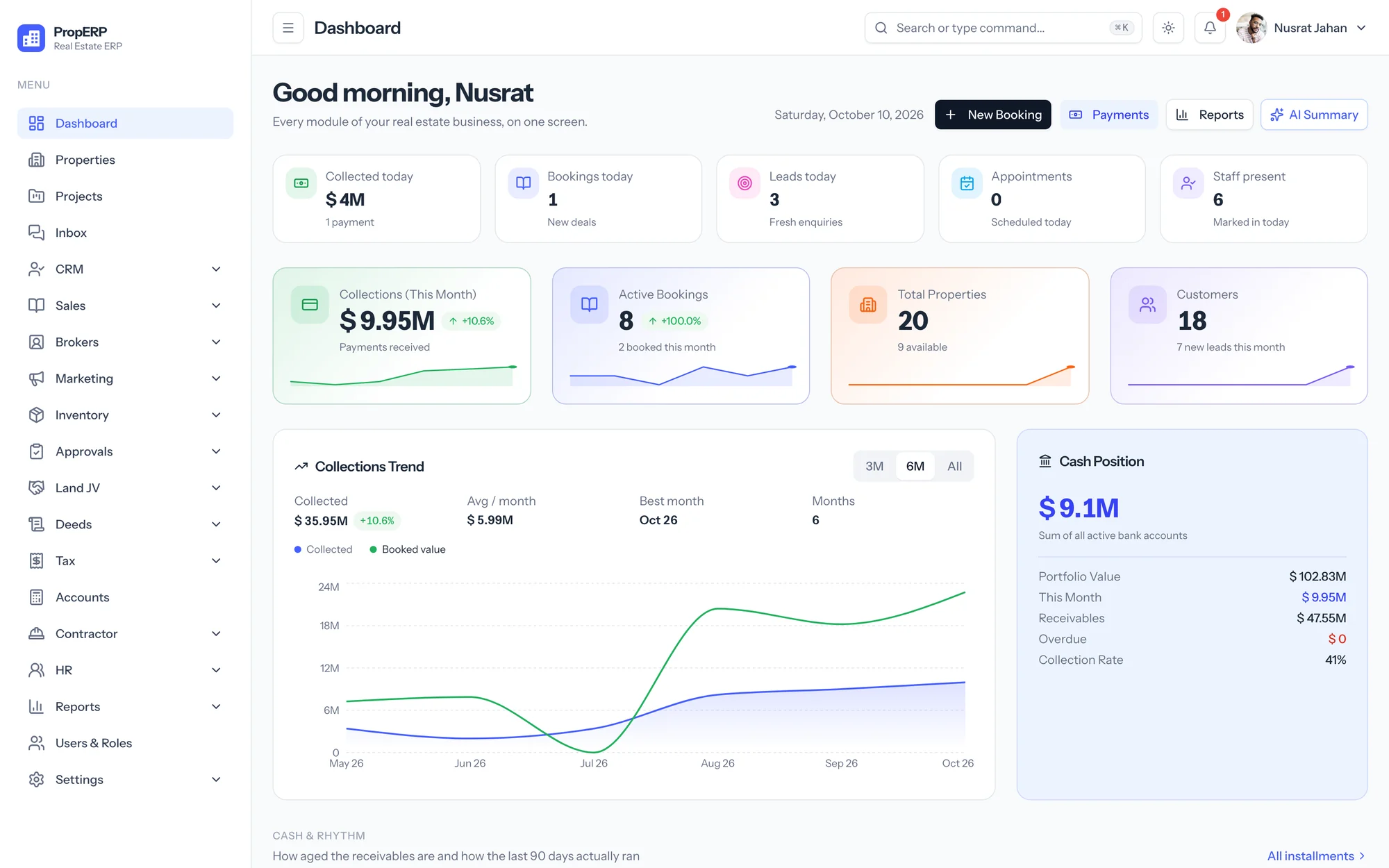This screenshot has width=1389, height=868.
Task: Click the New Booking button
Action: 993,115
